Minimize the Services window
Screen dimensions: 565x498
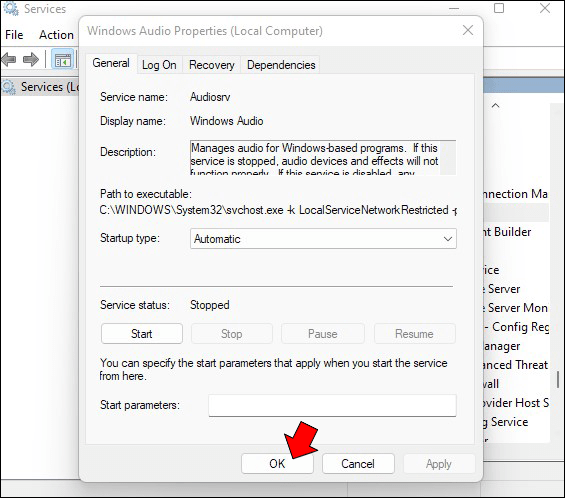(454, 8)
